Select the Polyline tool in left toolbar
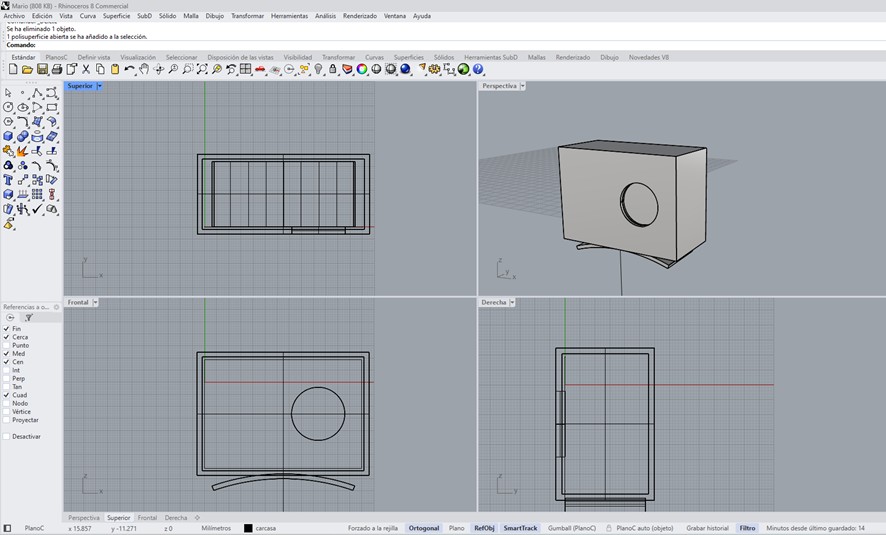886x535 pixels. click(x=37, y=93)
